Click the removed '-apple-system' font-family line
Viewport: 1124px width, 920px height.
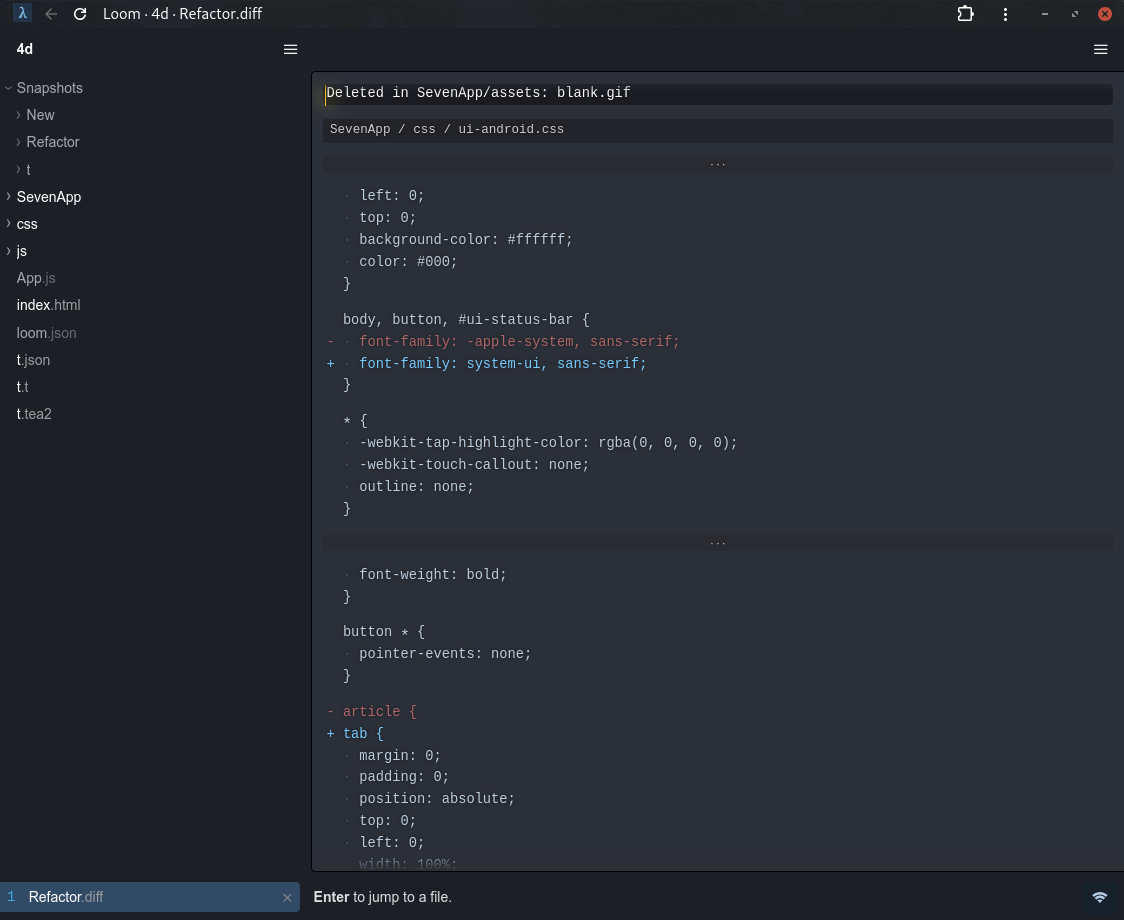(x=519, y=342)
